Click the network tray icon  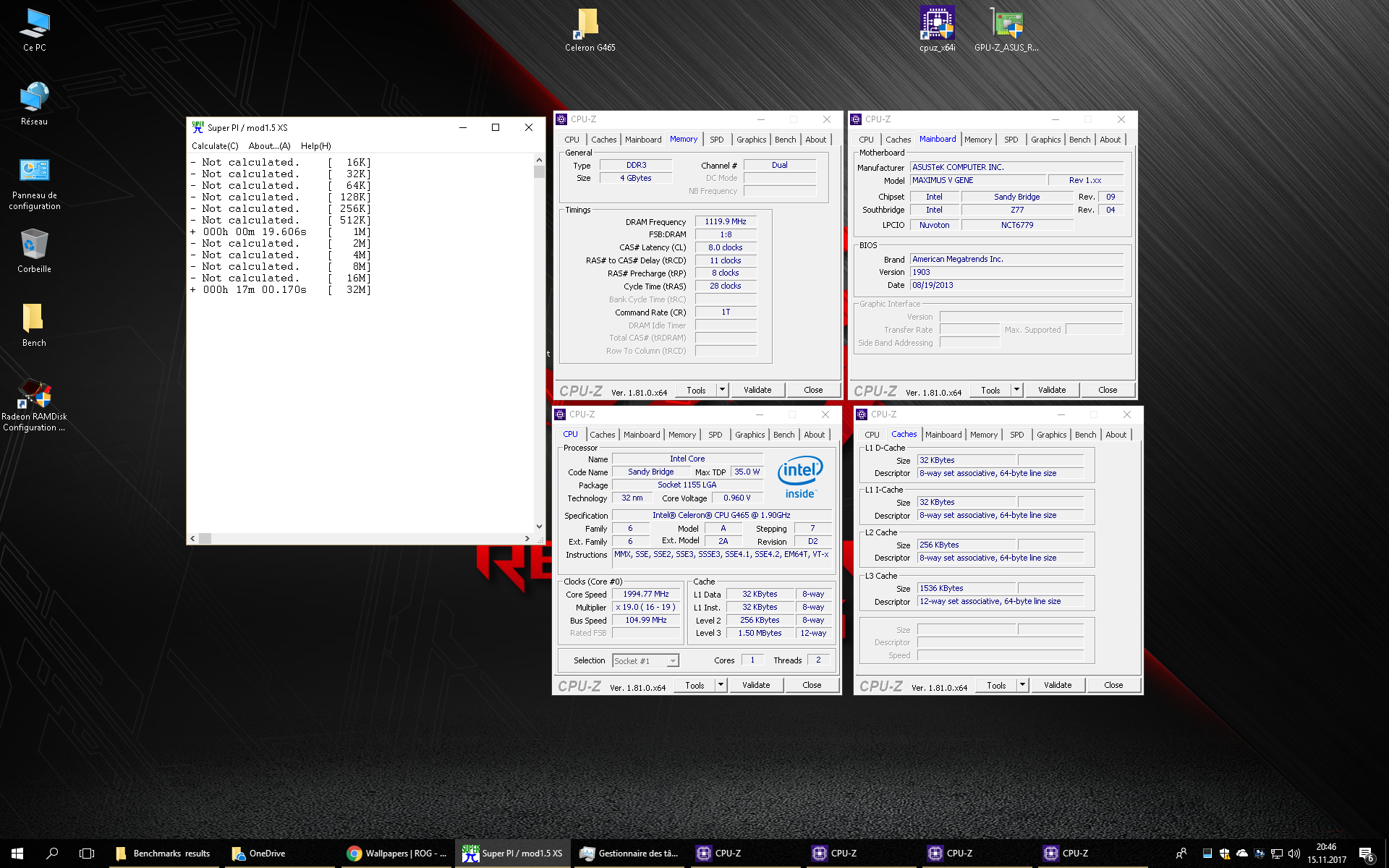(x=1277, y=854)
